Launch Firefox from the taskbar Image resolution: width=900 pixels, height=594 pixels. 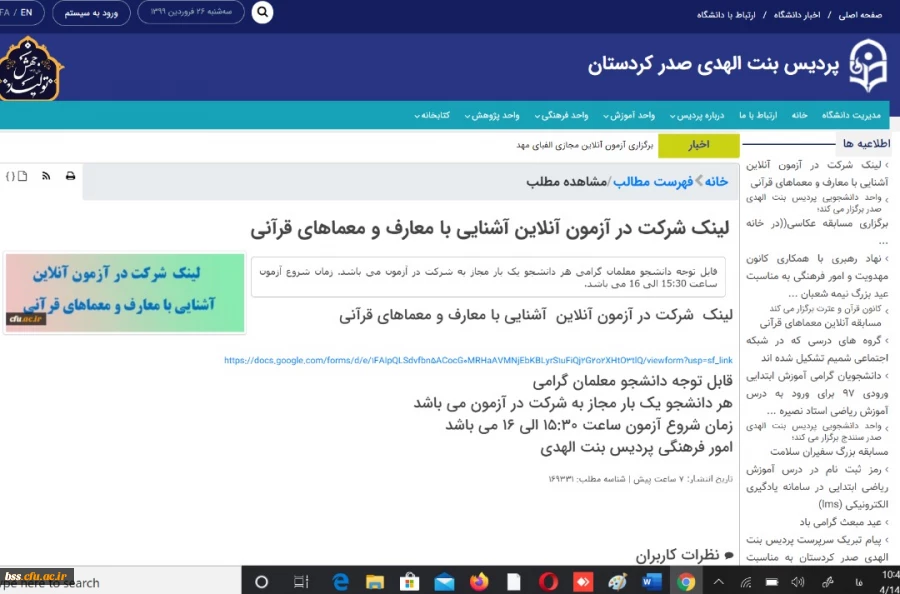(478, 580)
